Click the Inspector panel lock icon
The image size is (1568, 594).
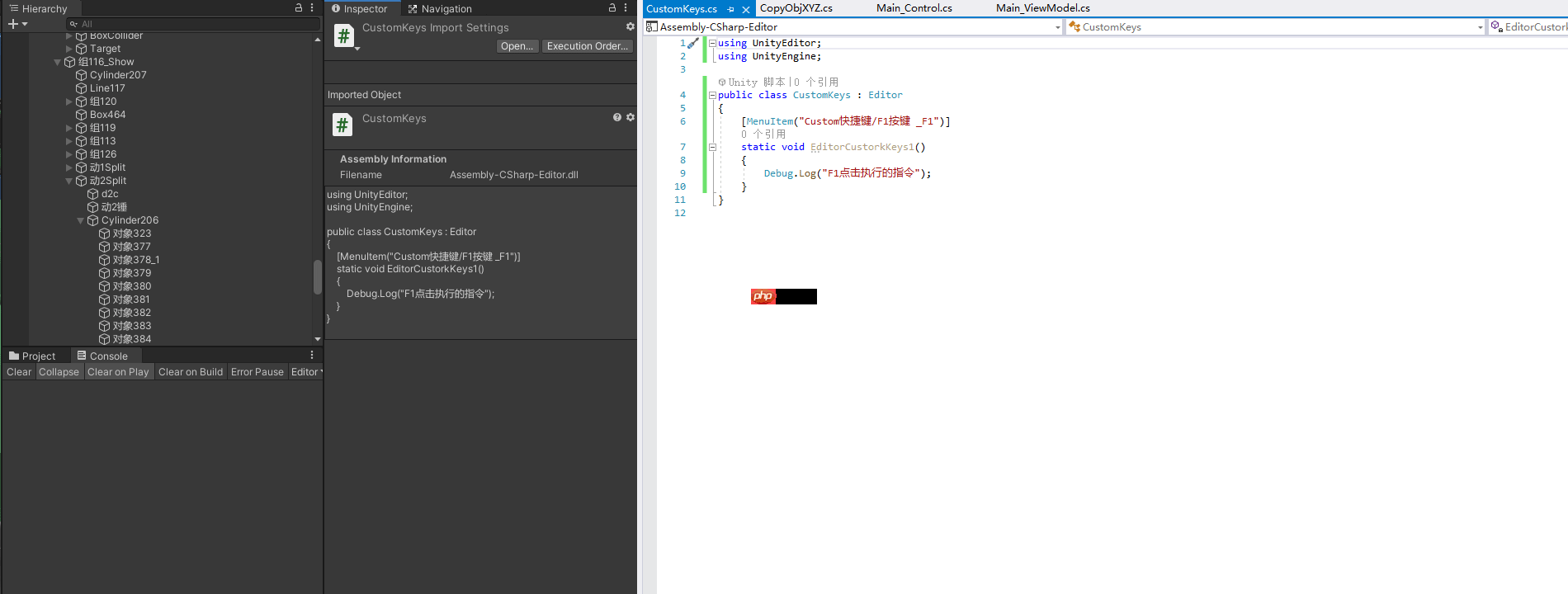[612, 7]
